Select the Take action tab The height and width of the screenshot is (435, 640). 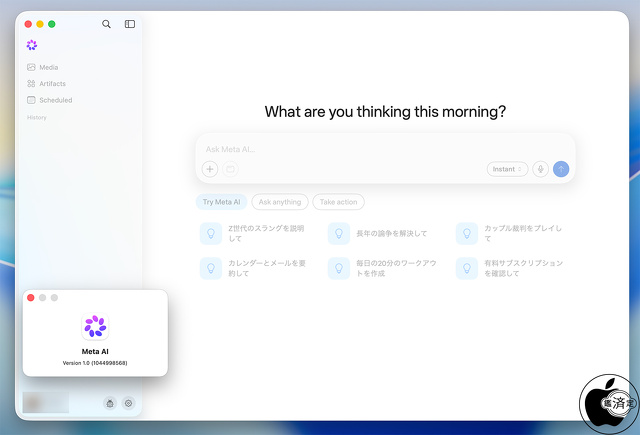(338, 202)
